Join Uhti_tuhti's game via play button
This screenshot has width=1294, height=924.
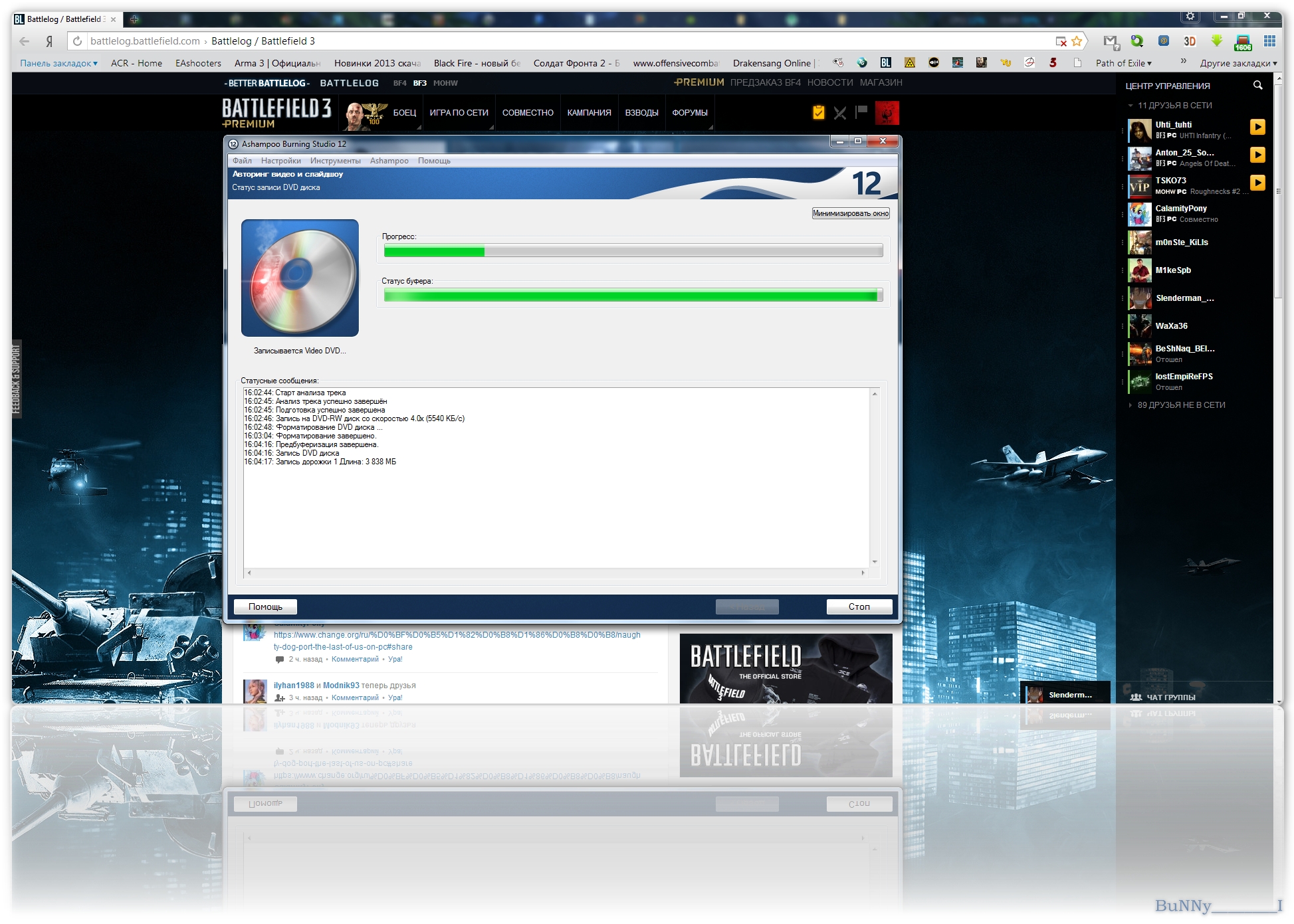click(x=1257, y=127)
